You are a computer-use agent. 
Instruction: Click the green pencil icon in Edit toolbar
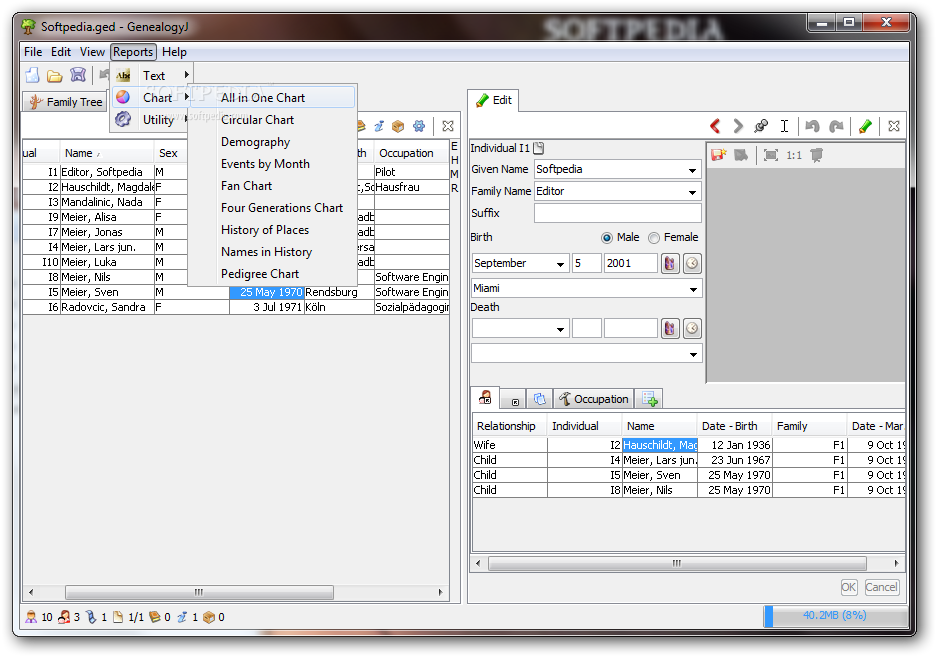(x=865, y=126)
